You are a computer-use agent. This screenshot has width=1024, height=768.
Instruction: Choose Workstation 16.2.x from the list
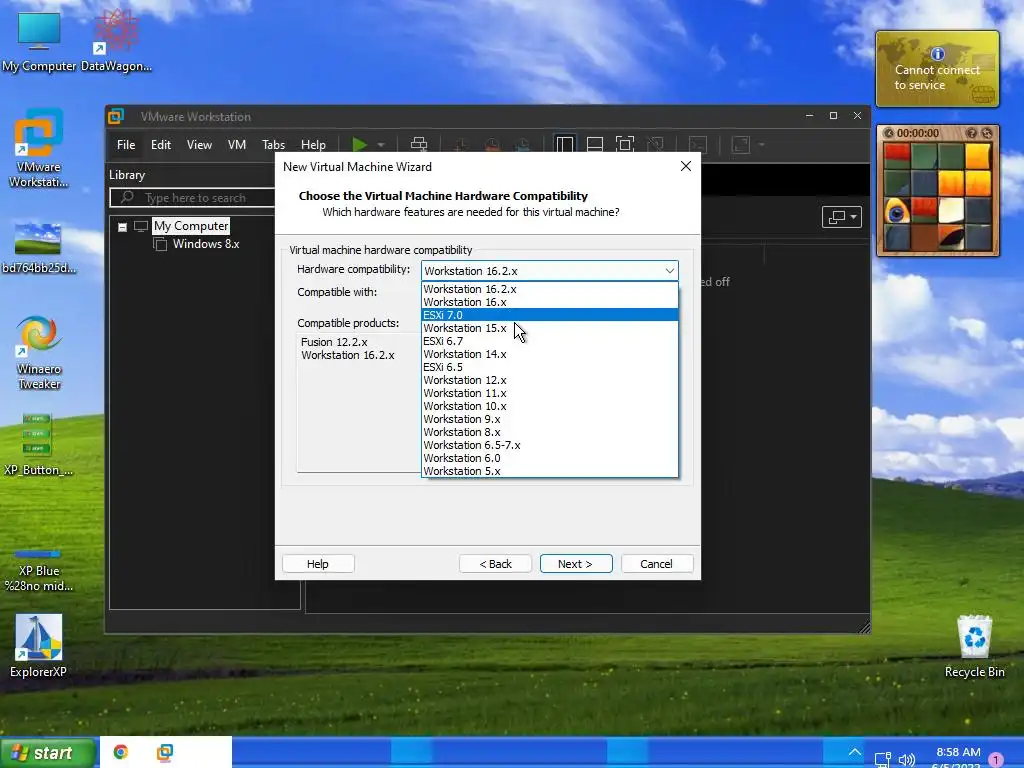(x=550, y=289)
